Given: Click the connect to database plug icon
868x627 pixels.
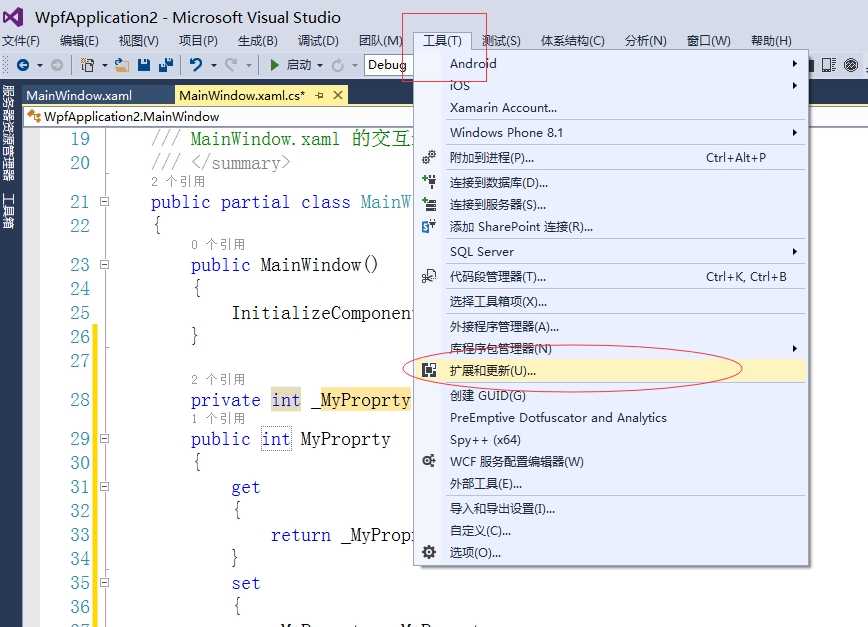Looking at the screenshot, I should click(x=429, y=182).
